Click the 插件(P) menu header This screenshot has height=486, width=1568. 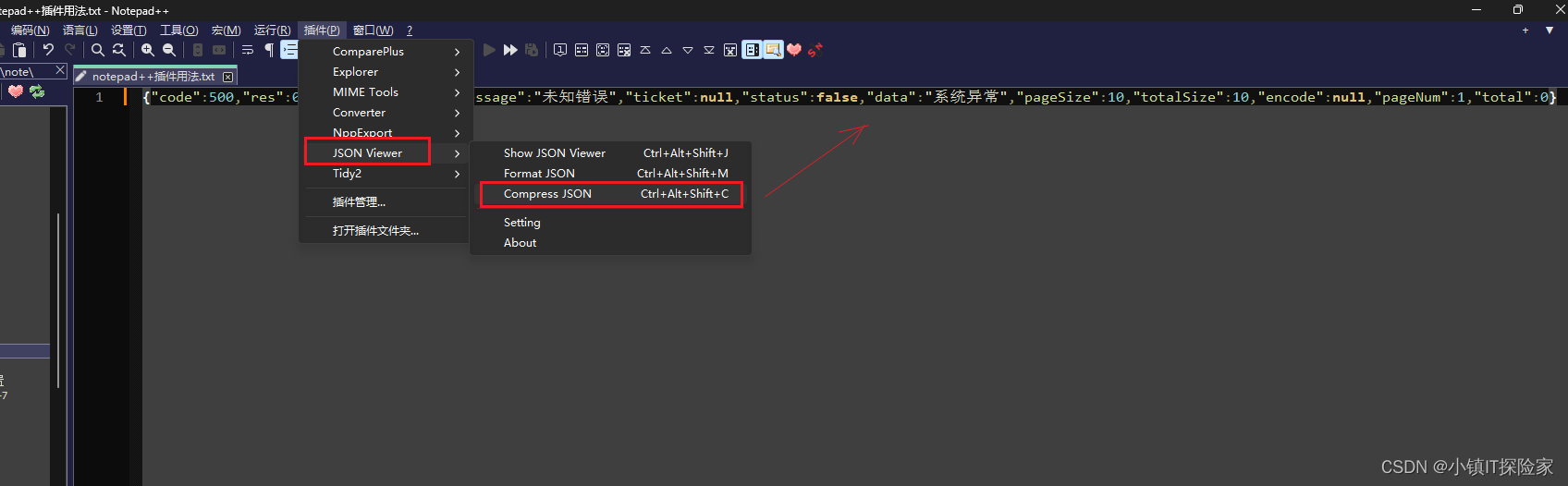tap(322, 30)
